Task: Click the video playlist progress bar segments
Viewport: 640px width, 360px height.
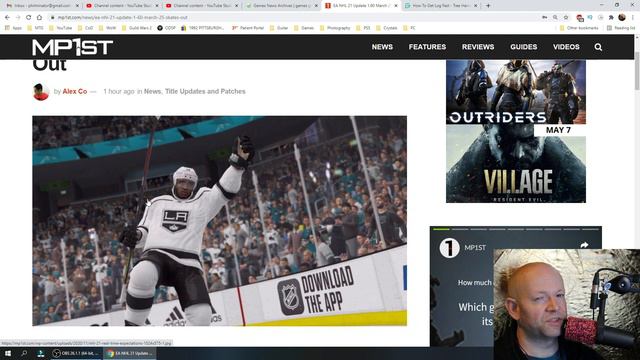Action: click(x=516, y=229)
